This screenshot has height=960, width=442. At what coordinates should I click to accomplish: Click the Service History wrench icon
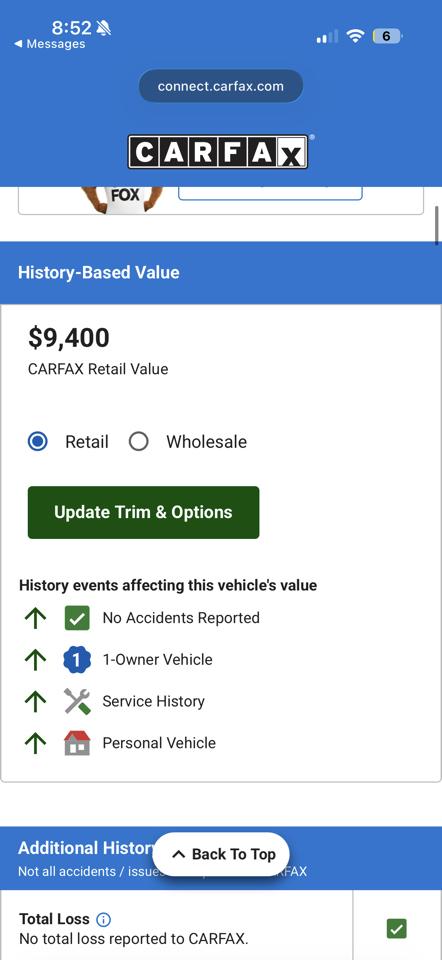pyautogui.click(x=77, y=702)
